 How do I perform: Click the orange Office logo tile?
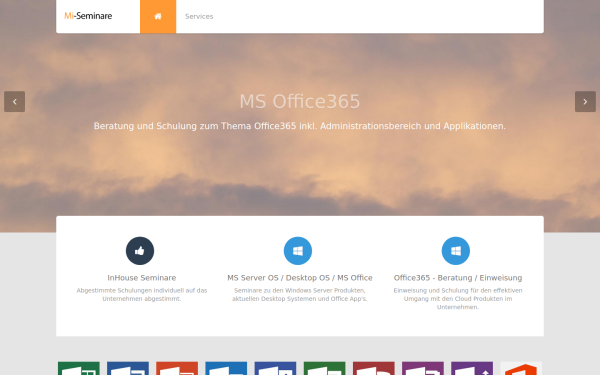[x=521, y=368]
